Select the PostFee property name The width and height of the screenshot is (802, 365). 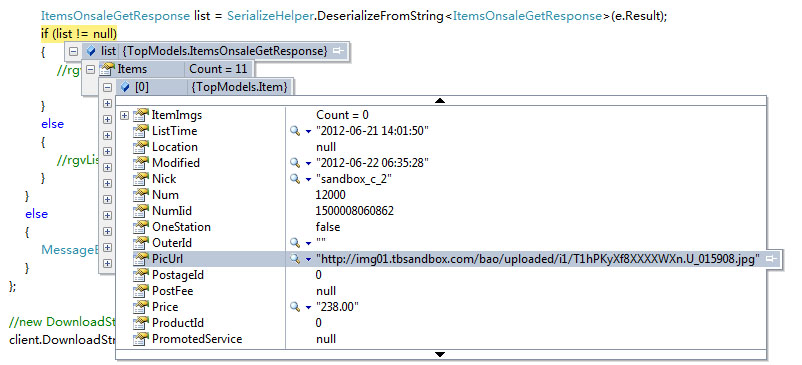click(172, 291)
